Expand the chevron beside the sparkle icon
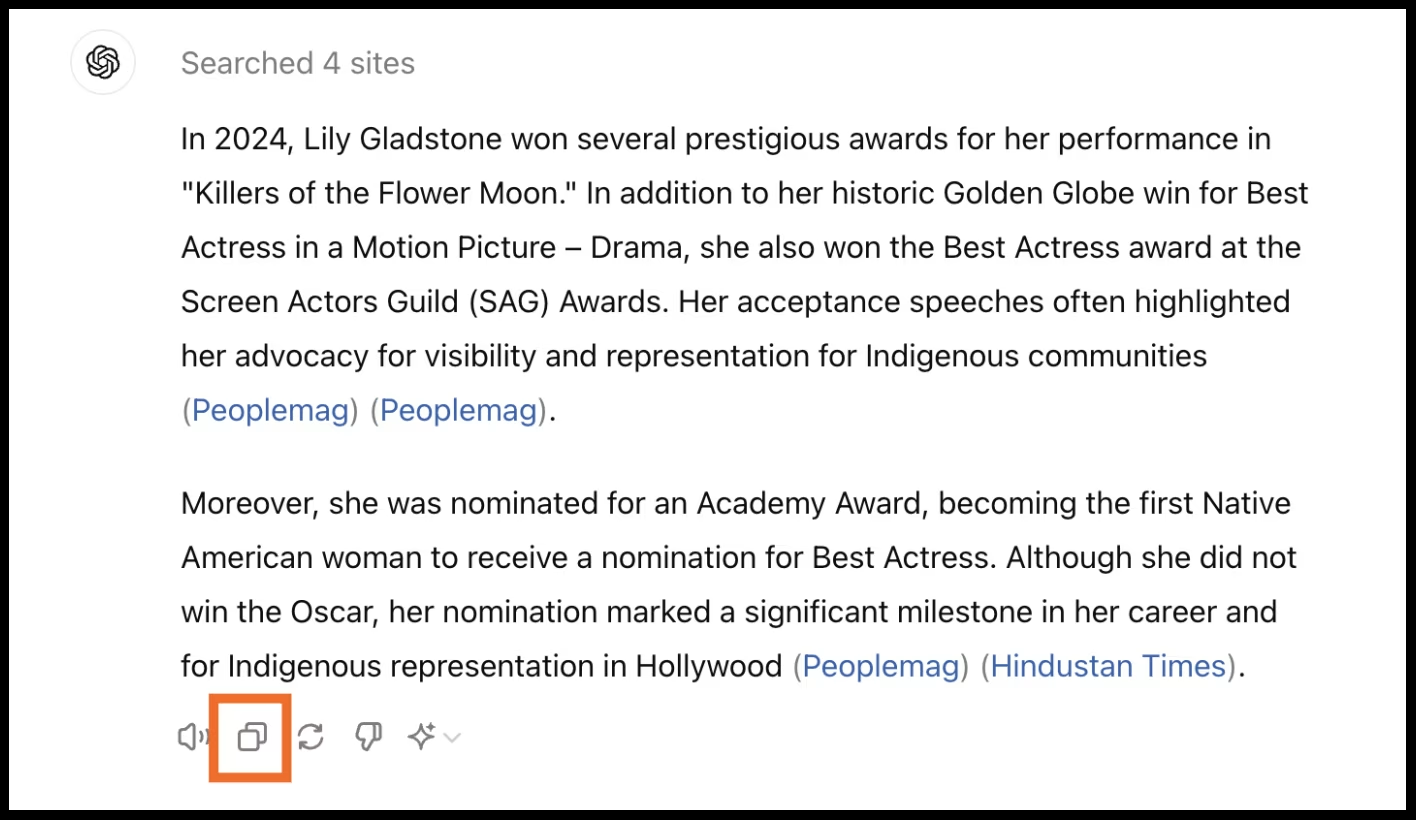This screenshot has width=1416, height=820. (x=452, y=738)
